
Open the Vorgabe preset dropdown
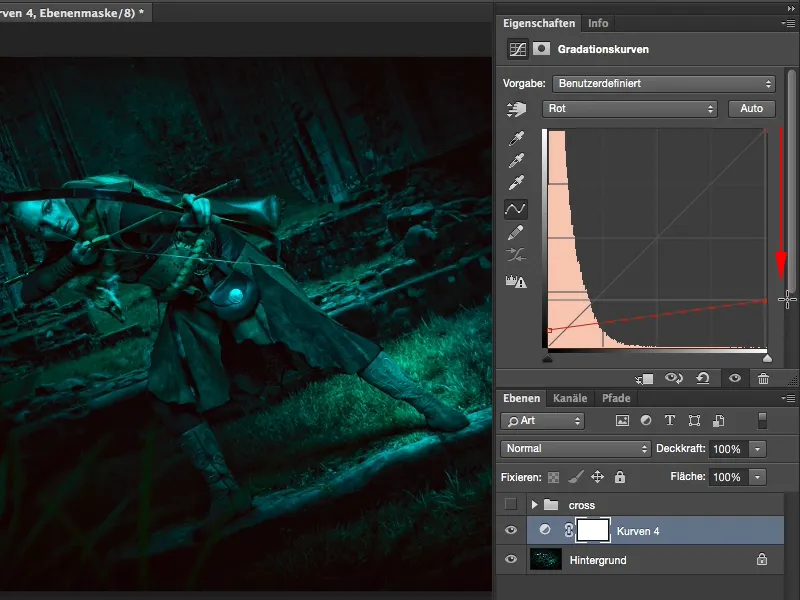[664, 84]
